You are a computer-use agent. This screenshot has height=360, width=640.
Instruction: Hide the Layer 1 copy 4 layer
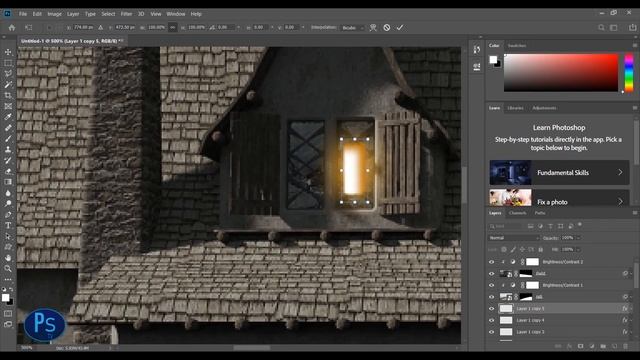(x=491, y=320)
